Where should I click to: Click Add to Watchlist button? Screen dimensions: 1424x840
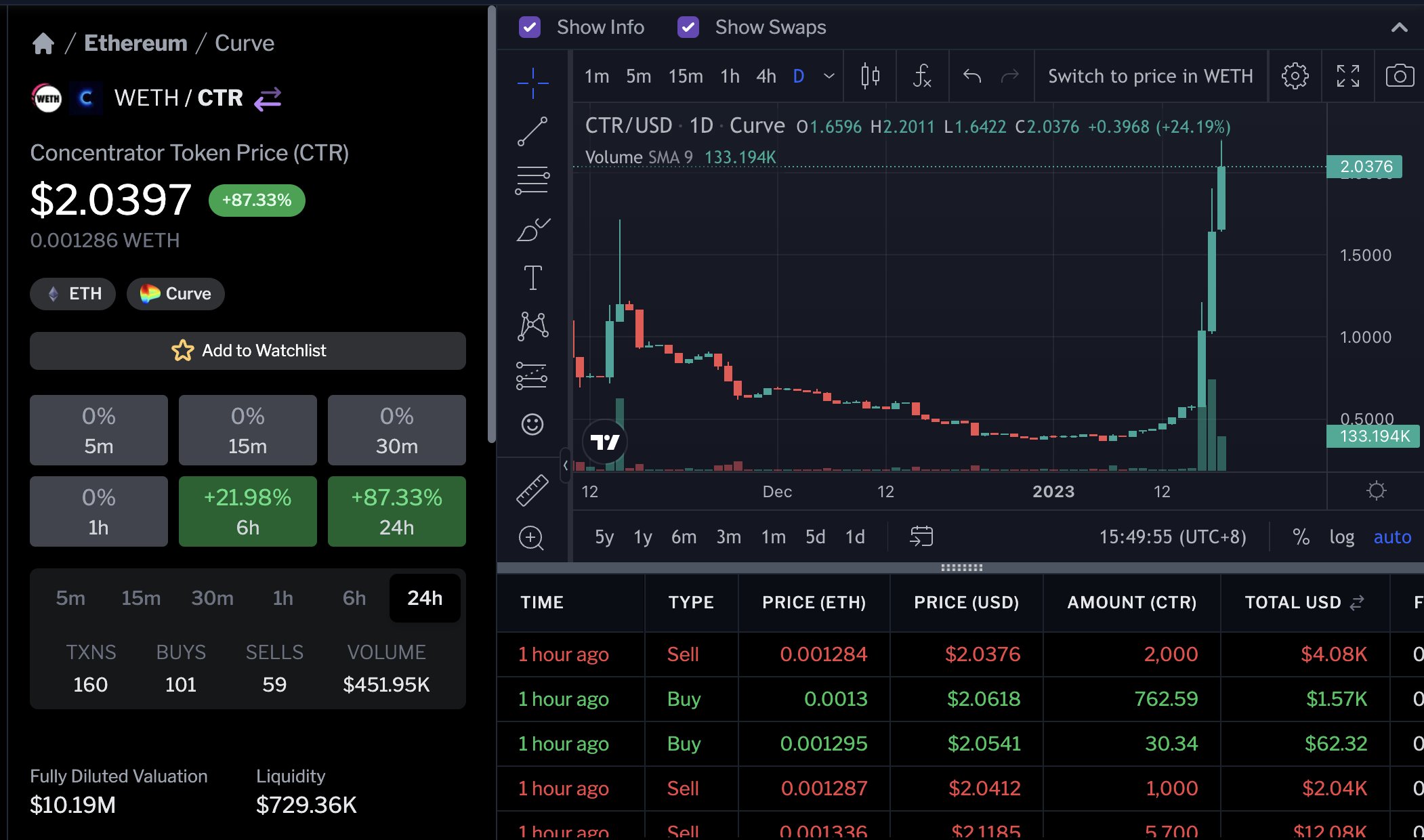pos(248,351)
